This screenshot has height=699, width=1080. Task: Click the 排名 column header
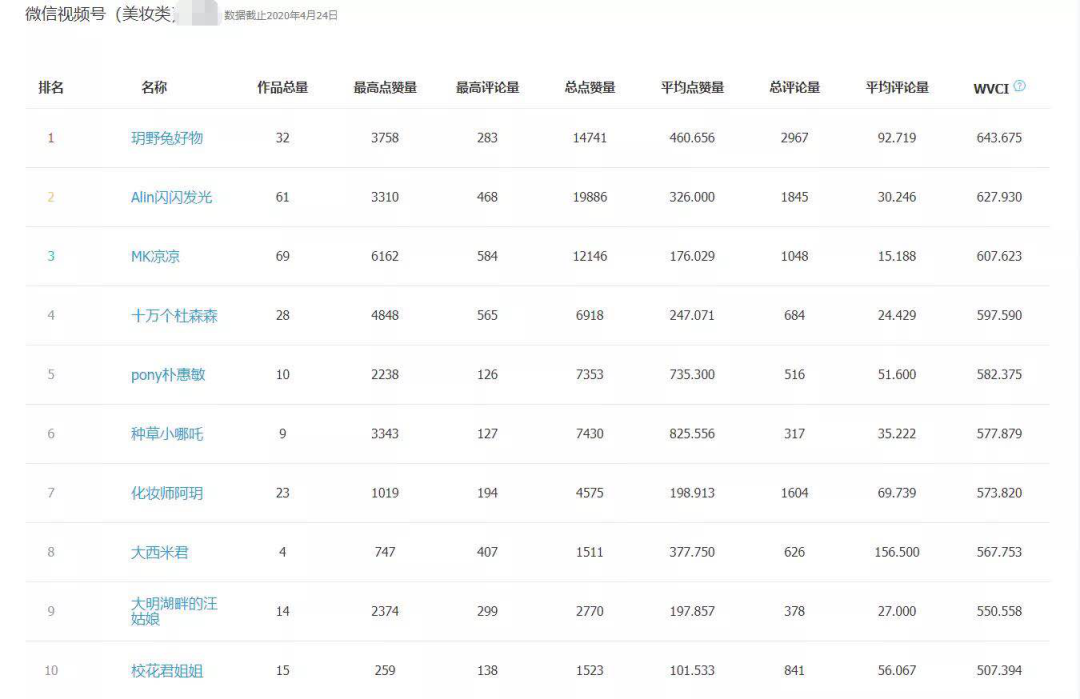click(x=51, y=87)
